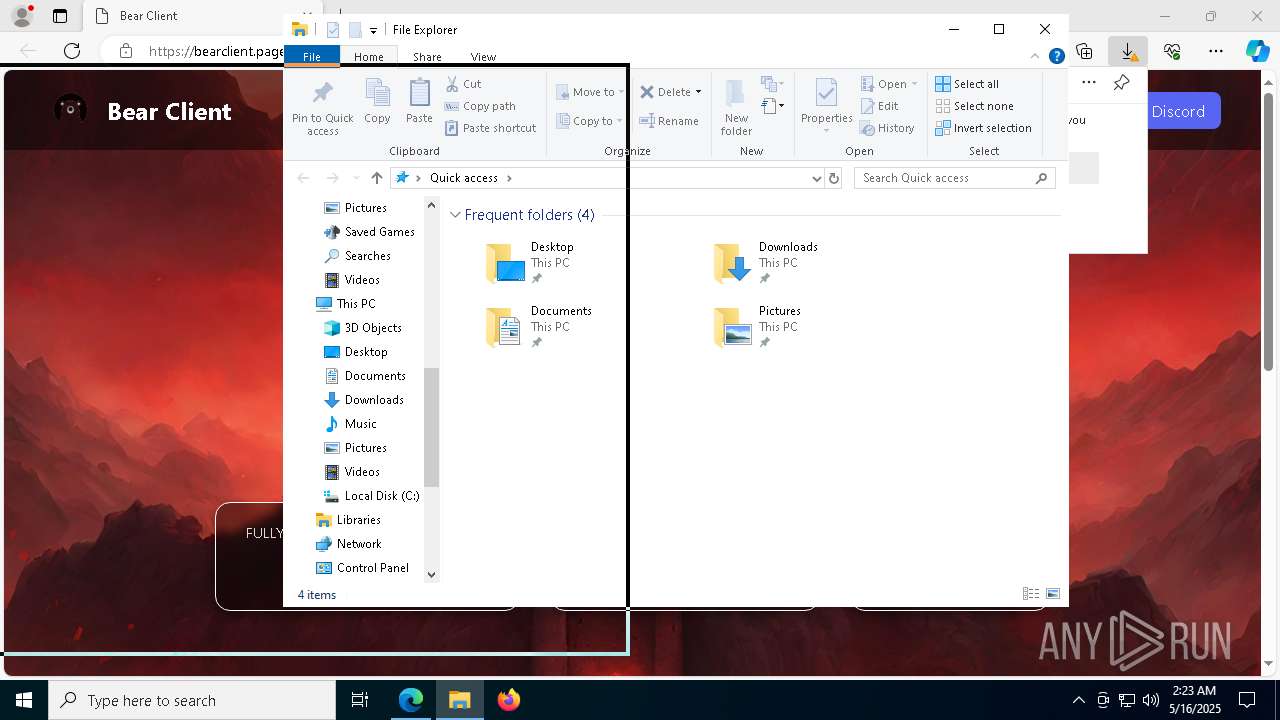The height and width of the screenshot is (720, 1280).
Task: Collapse the ribbon with the chevron
Action: [1035, 57]
